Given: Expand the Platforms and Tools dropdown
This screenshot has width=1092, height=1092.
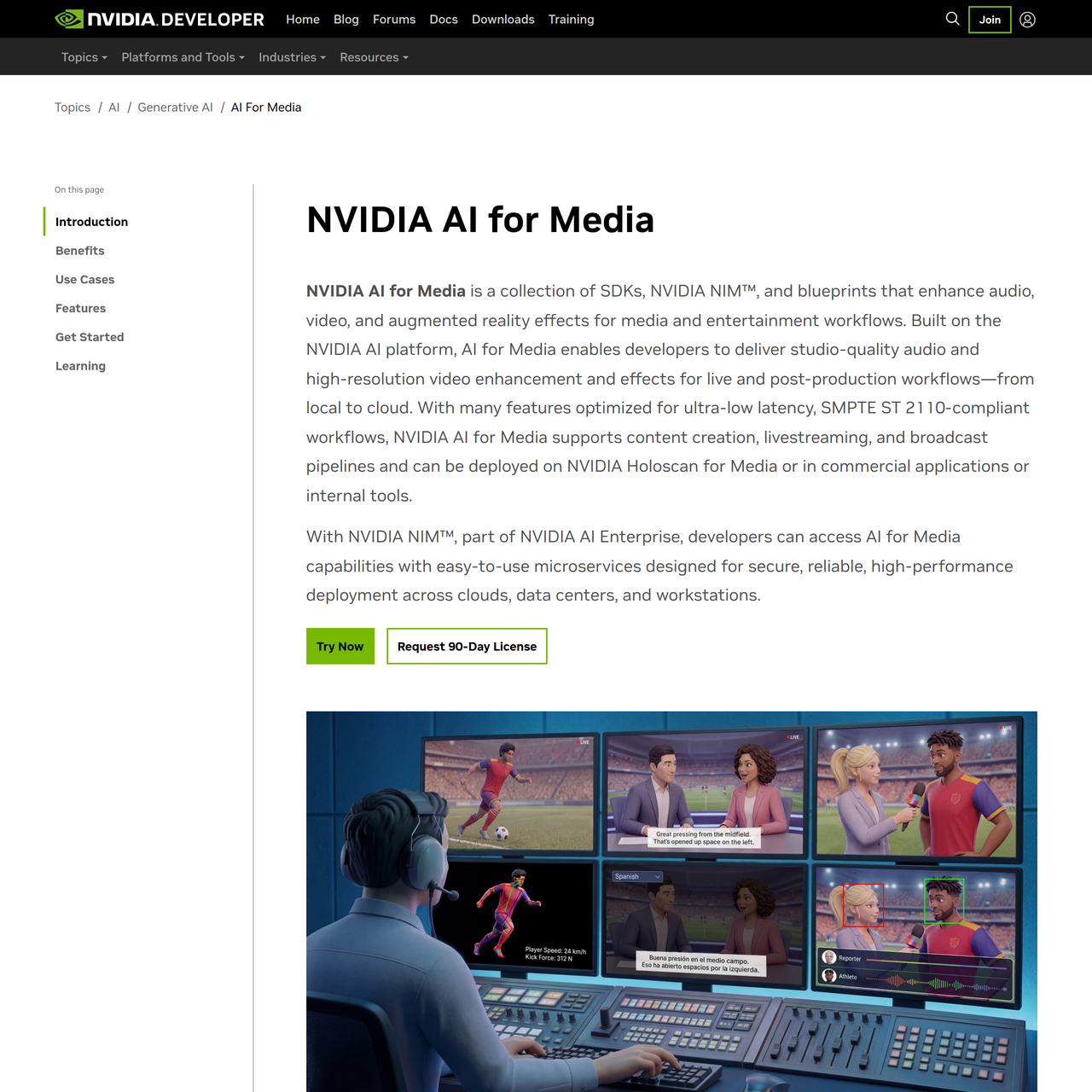Looking at the screenshot, I should tap(183, 57).
